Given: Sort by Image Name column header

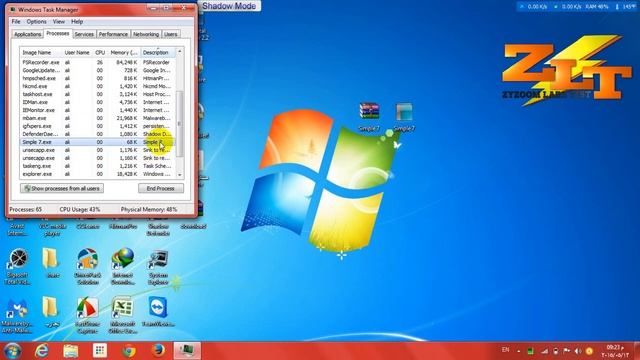Looking at the screenshot, I should [x=41, y=53].
